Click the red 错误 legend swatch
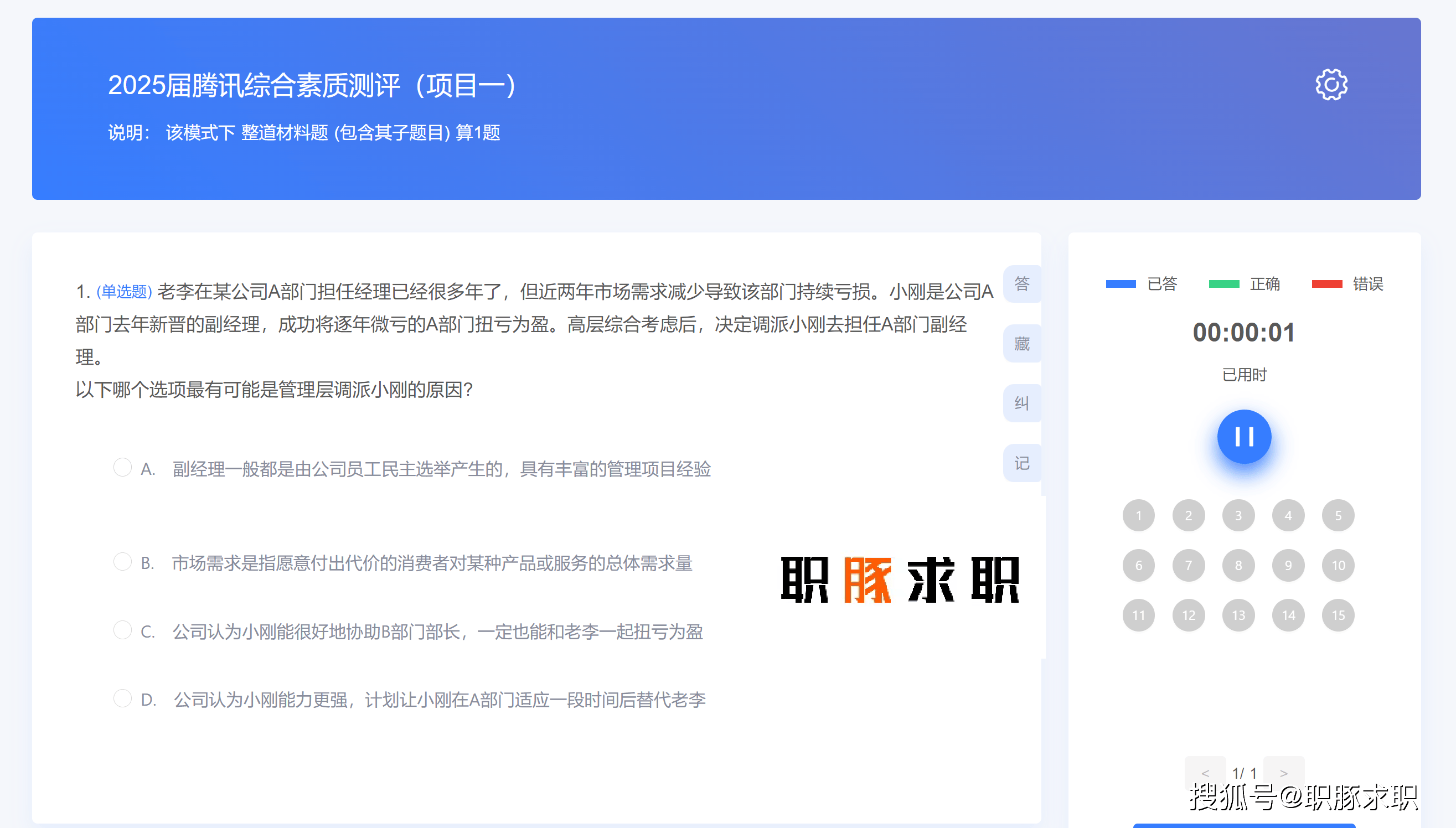This screenshot has width=1456, height=828. (1326, 284)
